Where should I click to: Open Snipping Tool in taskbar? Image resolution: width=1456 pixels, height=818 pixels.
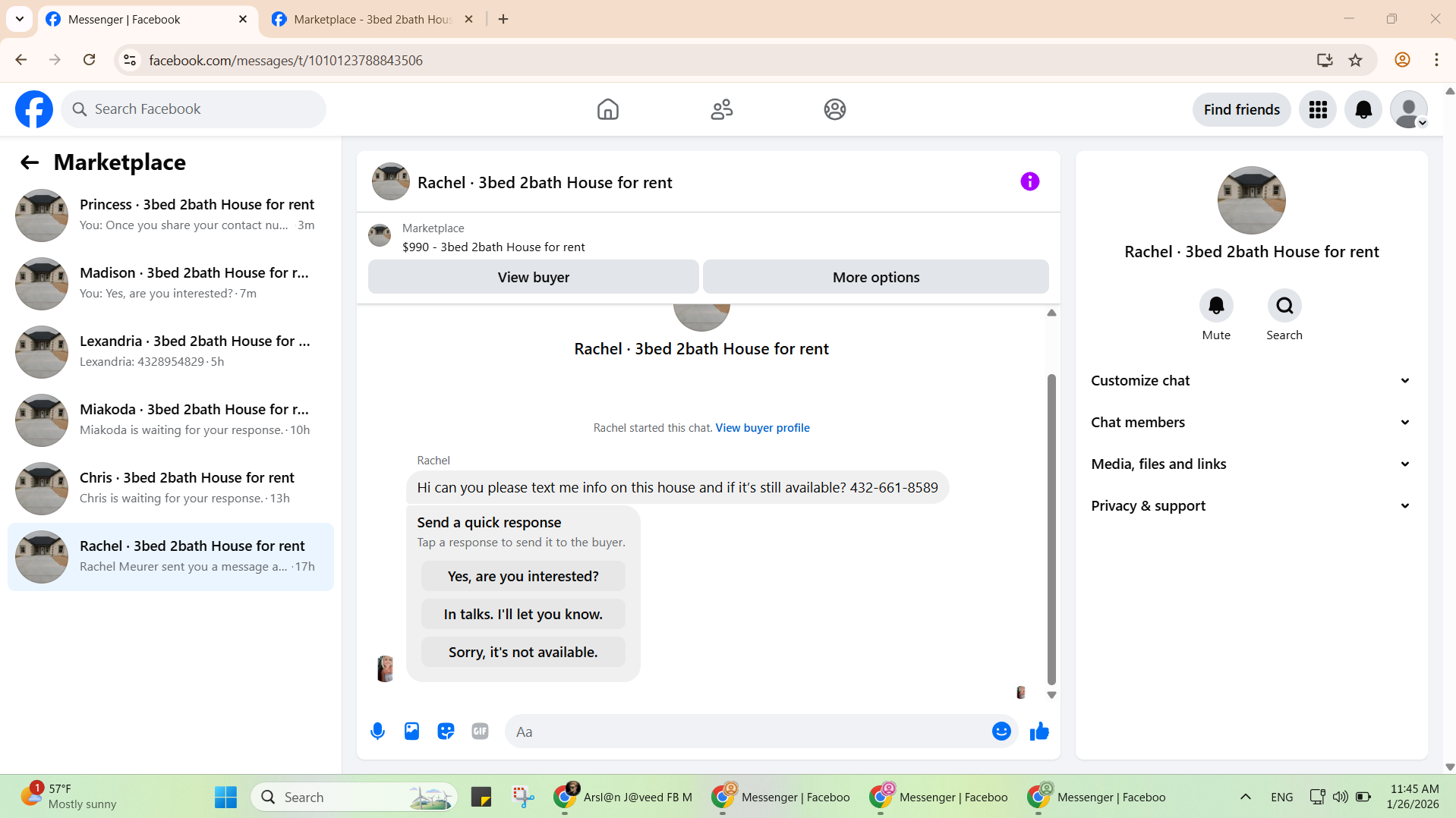click(523, 798)
